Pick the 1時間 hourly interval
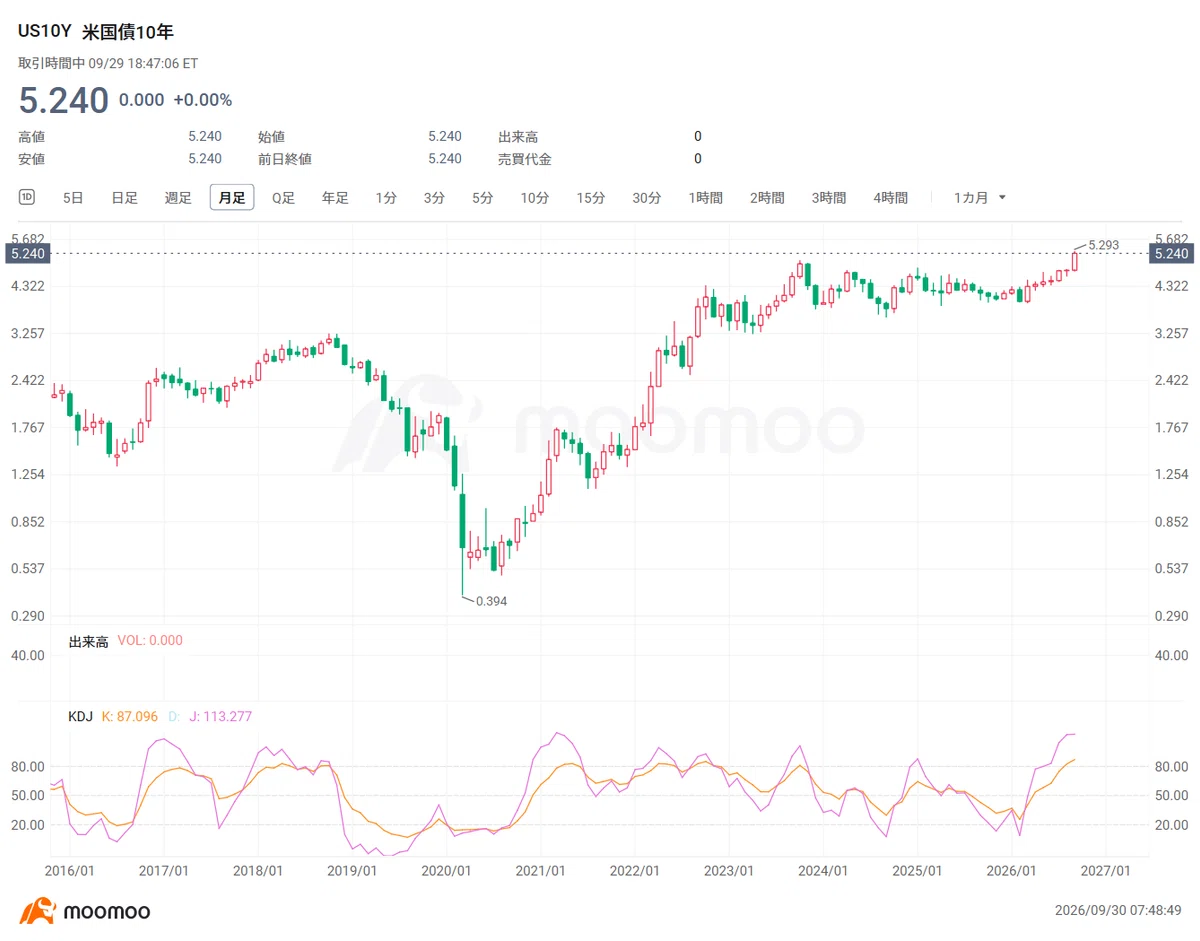Viewport: 1200px width, 941px height. [x=705, y=198]
